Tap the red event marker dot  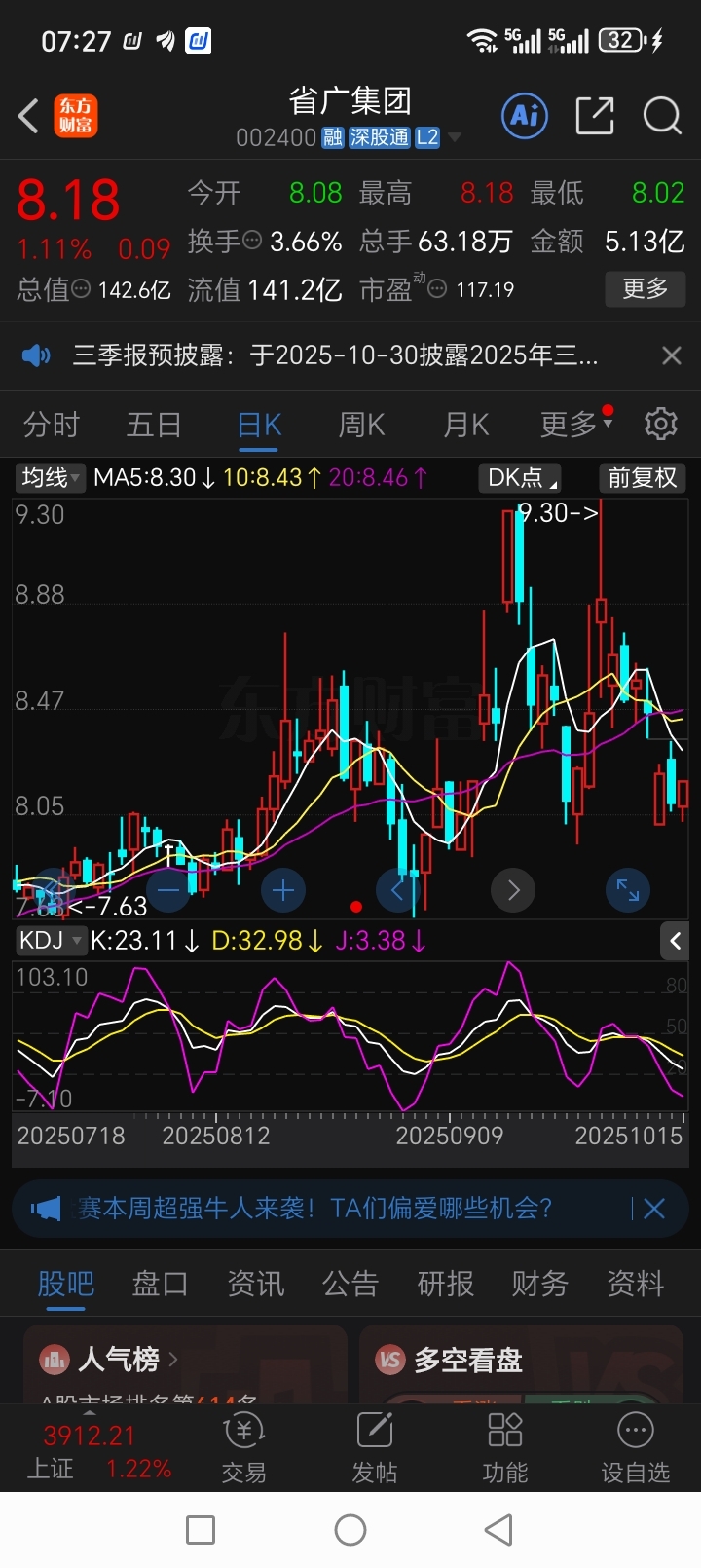356,907
